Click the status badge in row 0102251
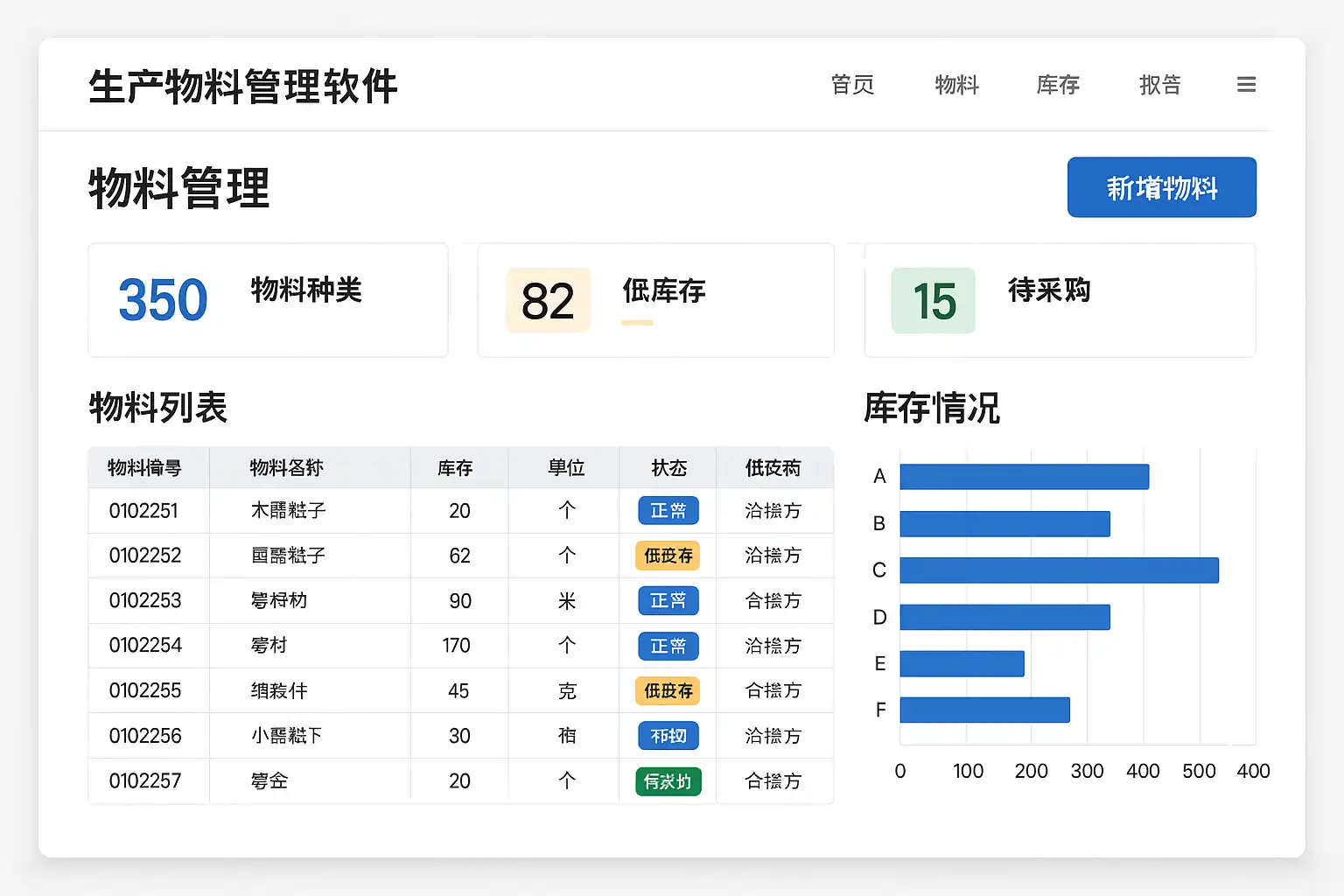 668,511
